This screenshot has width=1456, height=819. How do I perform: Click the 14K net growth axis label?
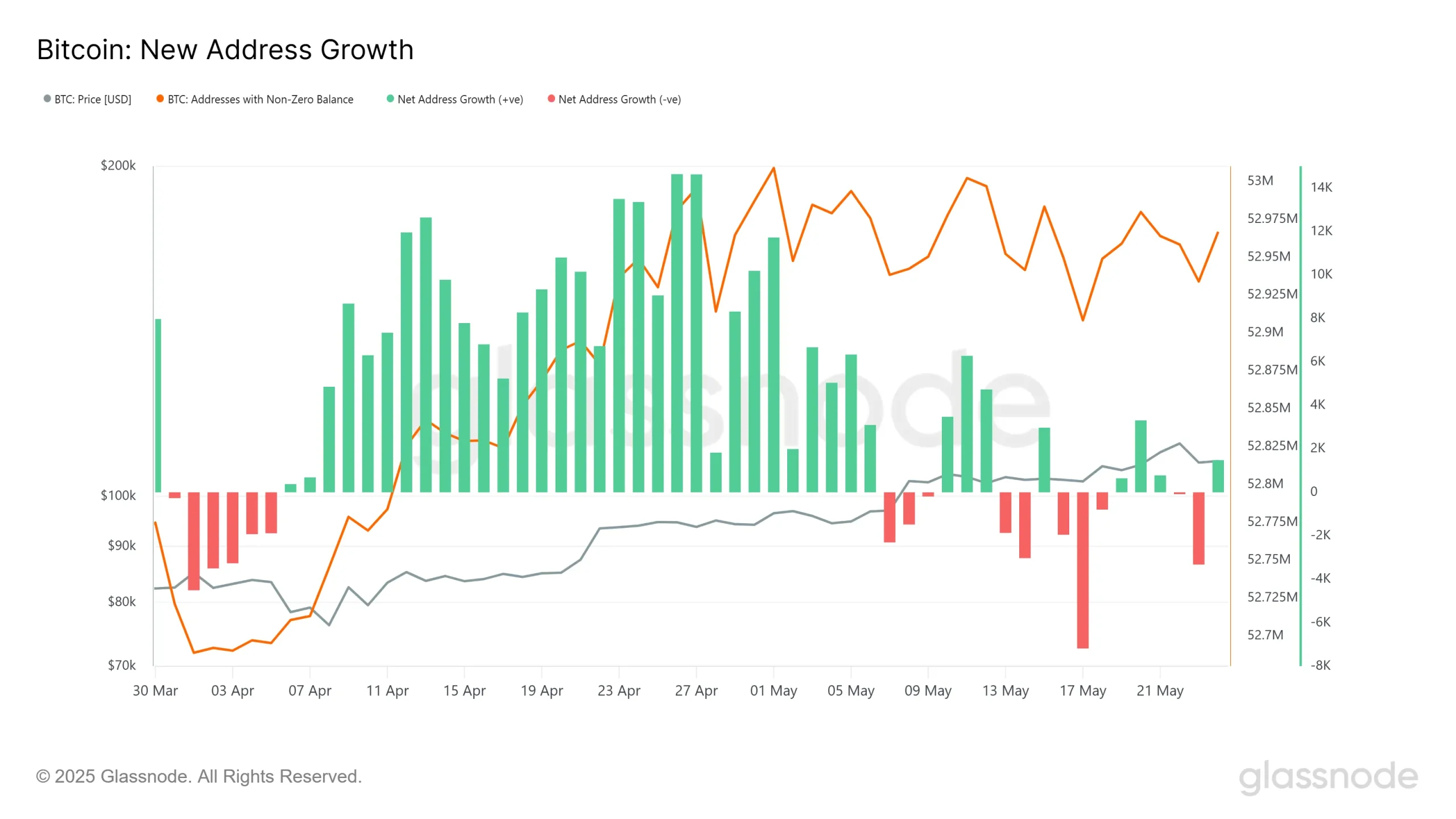click(x=1321, y=187)
